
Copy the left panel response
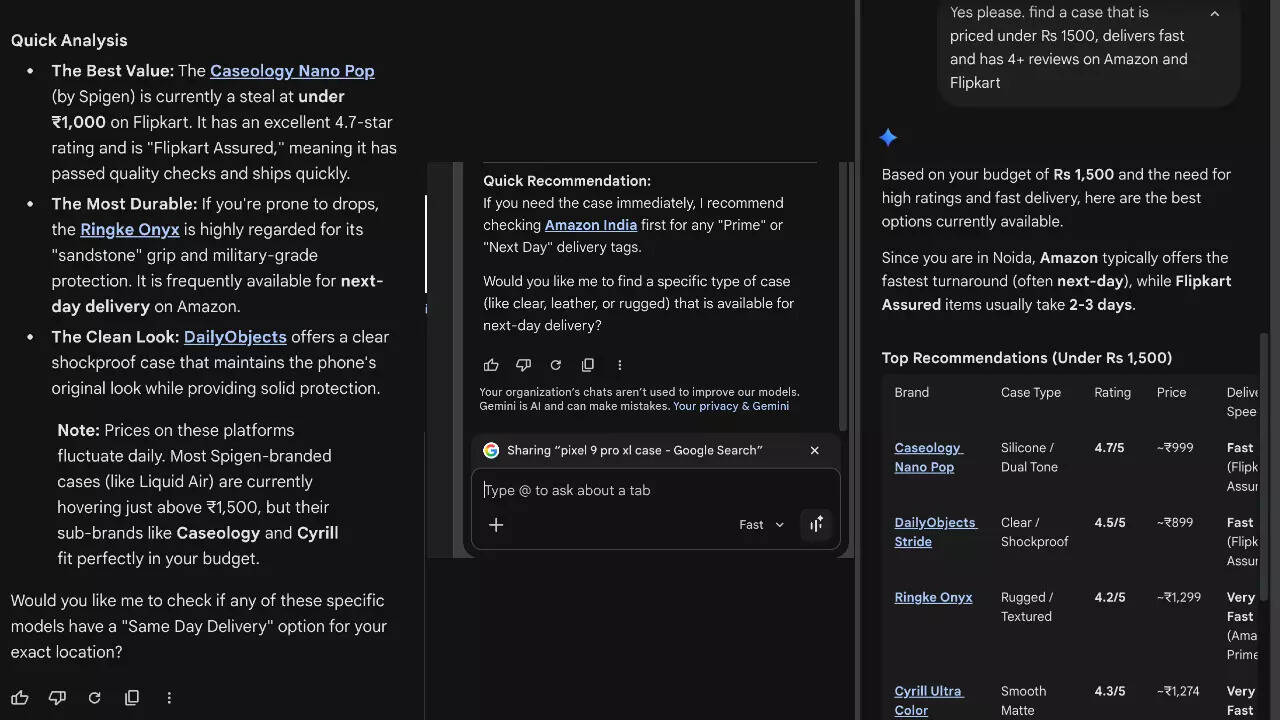pyautogui.click(x=131, y=697)
